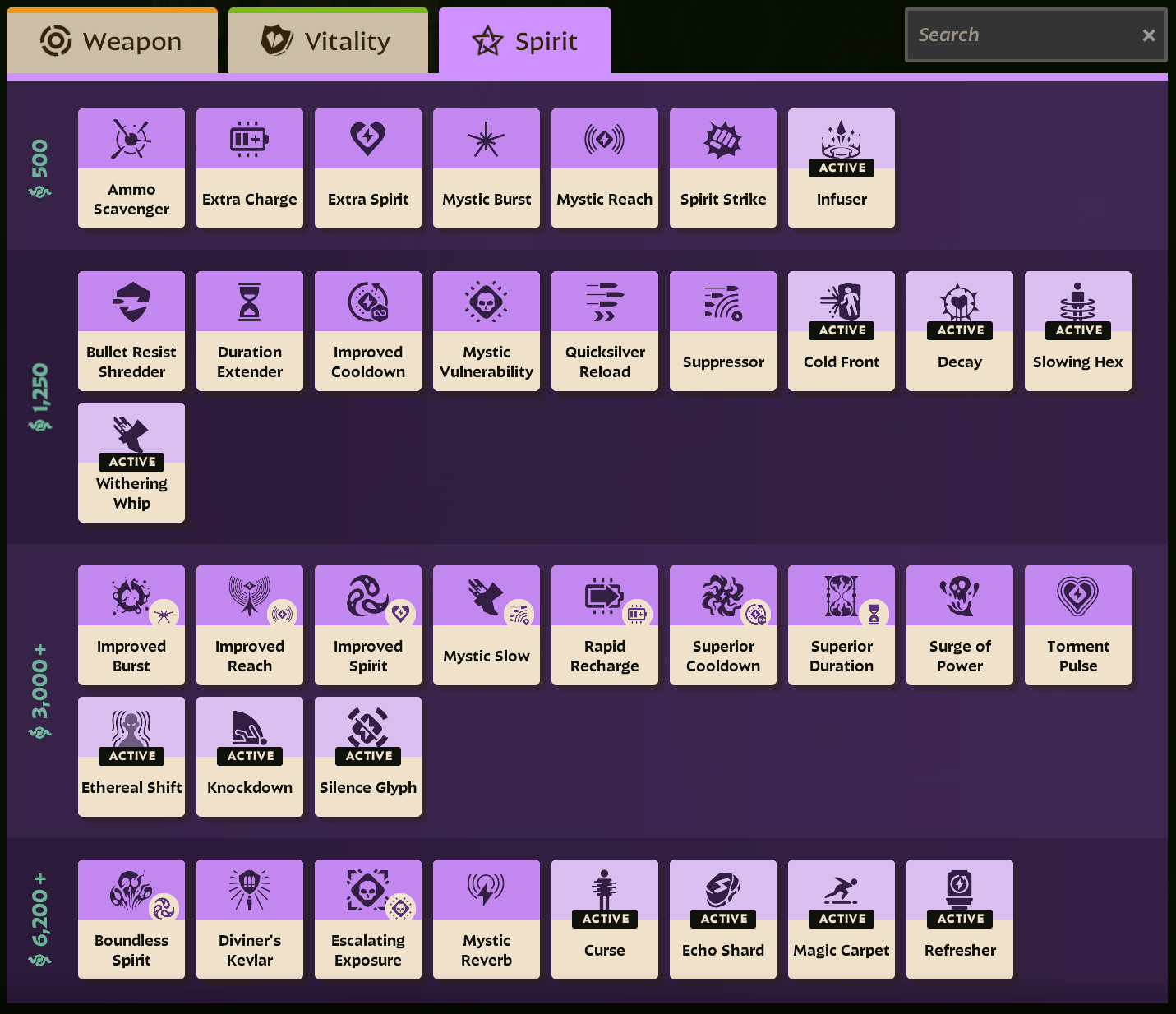Select the Refresher active item
The width and height of the screenshot is (1176, 1014).
point(960,920)
